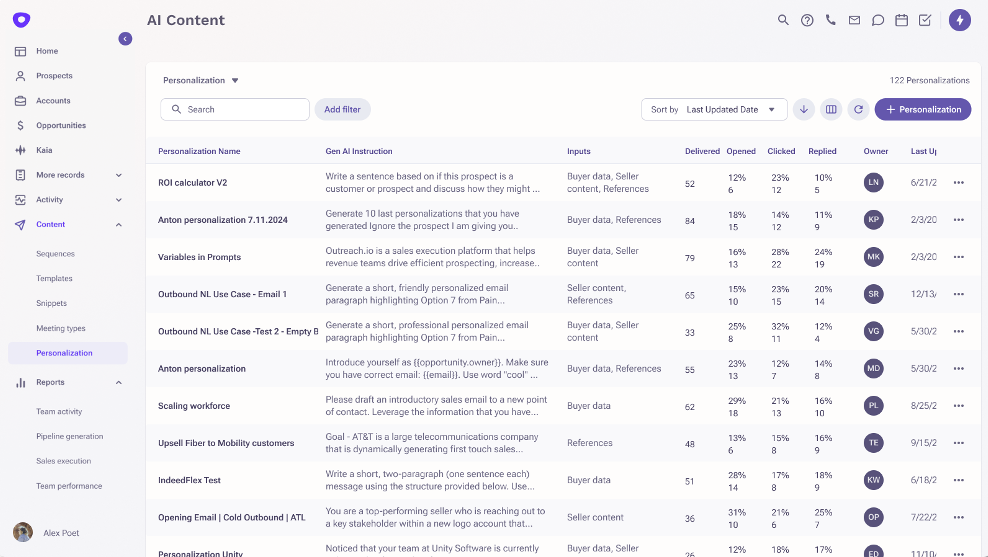This screenshot has width=988, height=557.
Task: Open row menu for ROI calculator V2
Action: pos(958,183)
